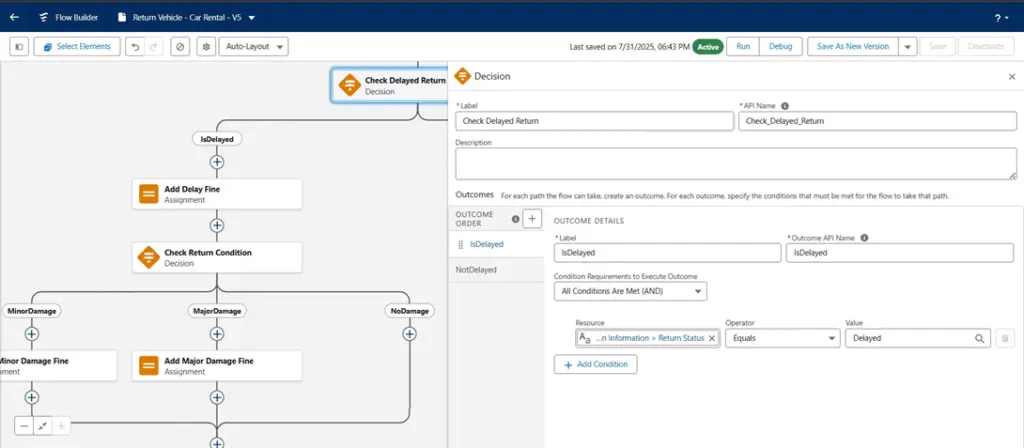This screenshot has height=448, width=1024.
Task: Undo the last change
Action: 135,47
